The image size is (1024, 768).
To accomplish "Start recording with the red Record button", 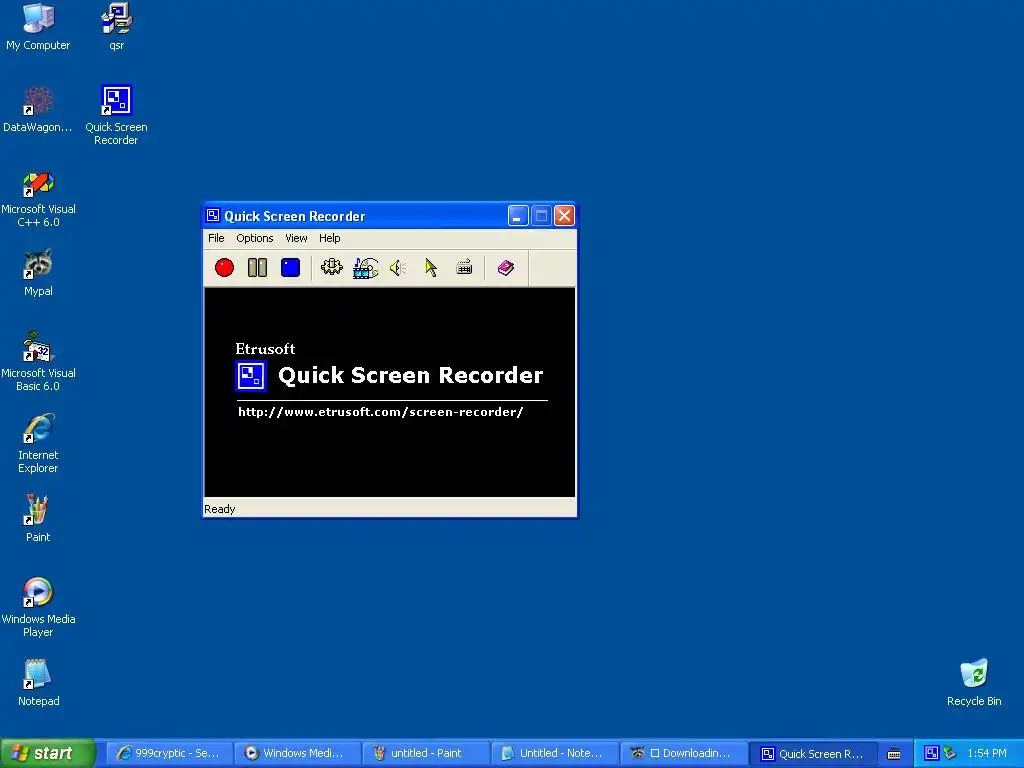I will click(225, 267).
